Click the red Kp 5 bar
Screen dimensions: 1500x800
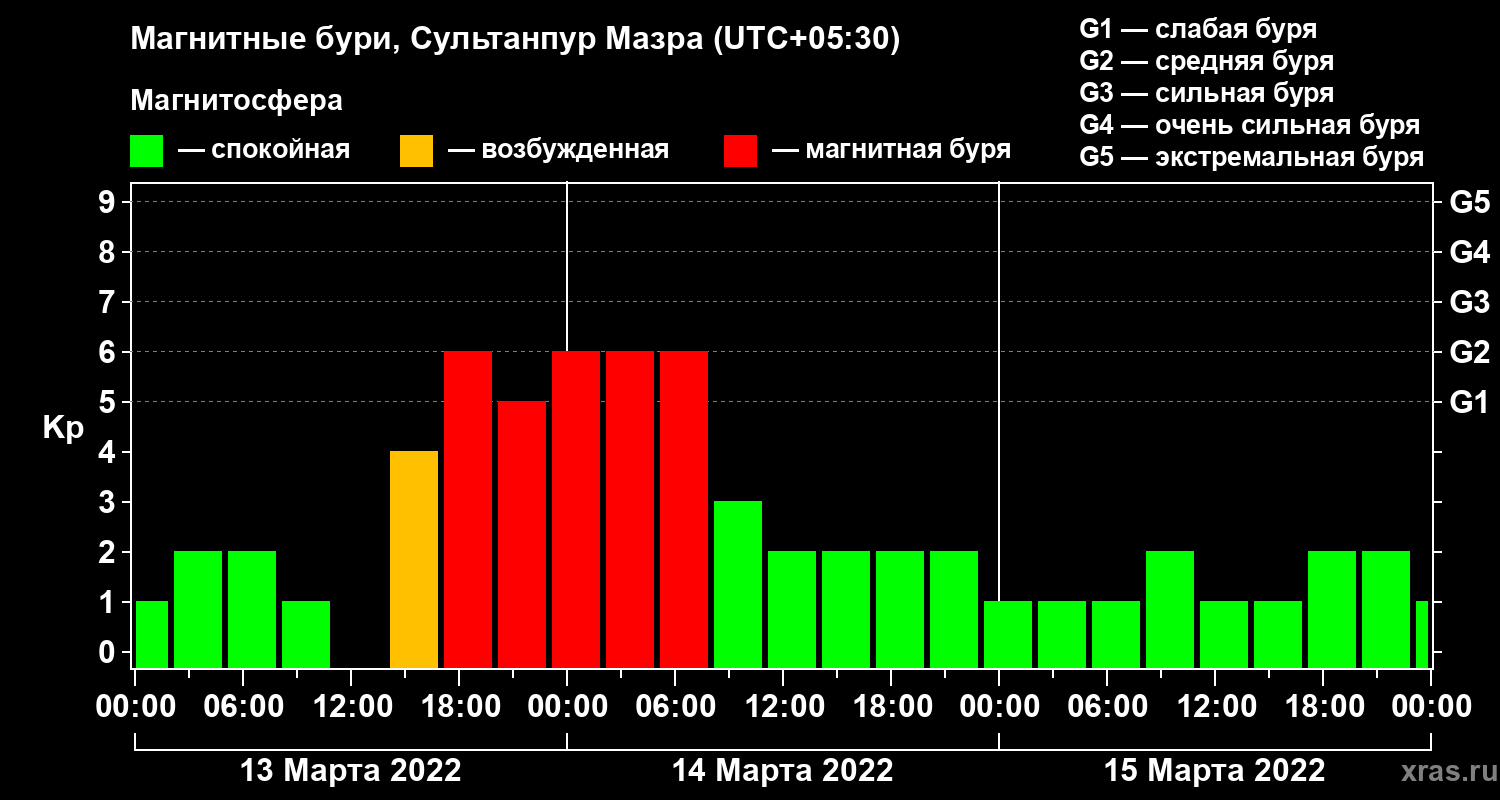522,534
